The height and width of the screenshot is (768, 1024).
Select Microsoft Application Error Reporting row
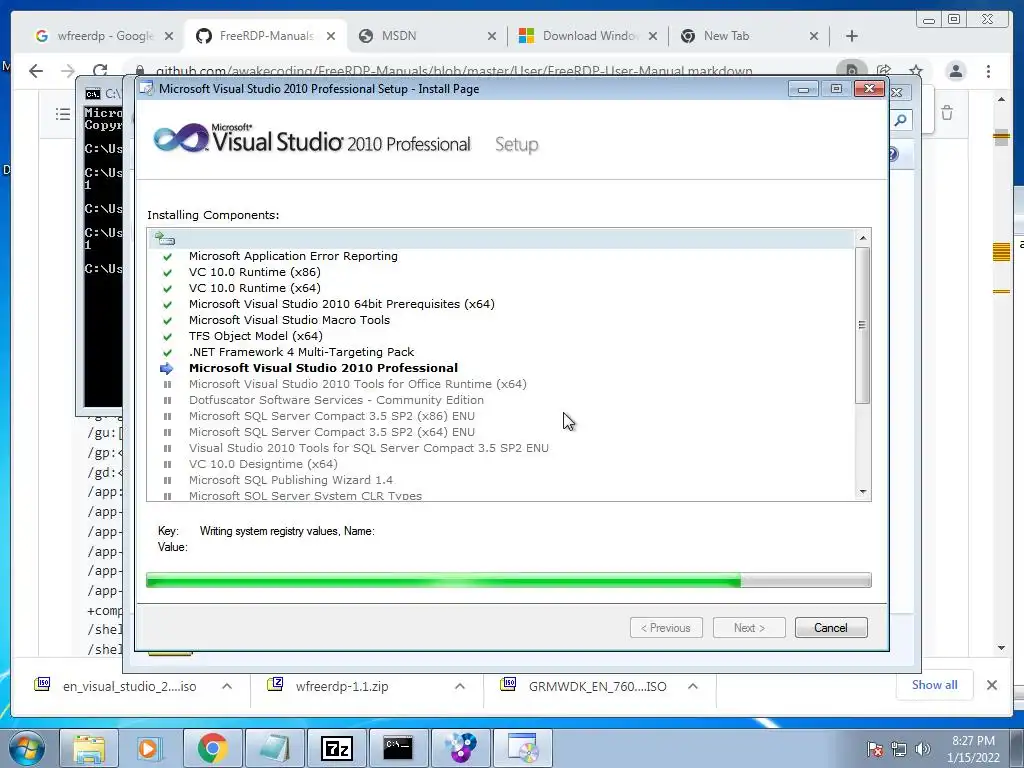click(293, 256)
